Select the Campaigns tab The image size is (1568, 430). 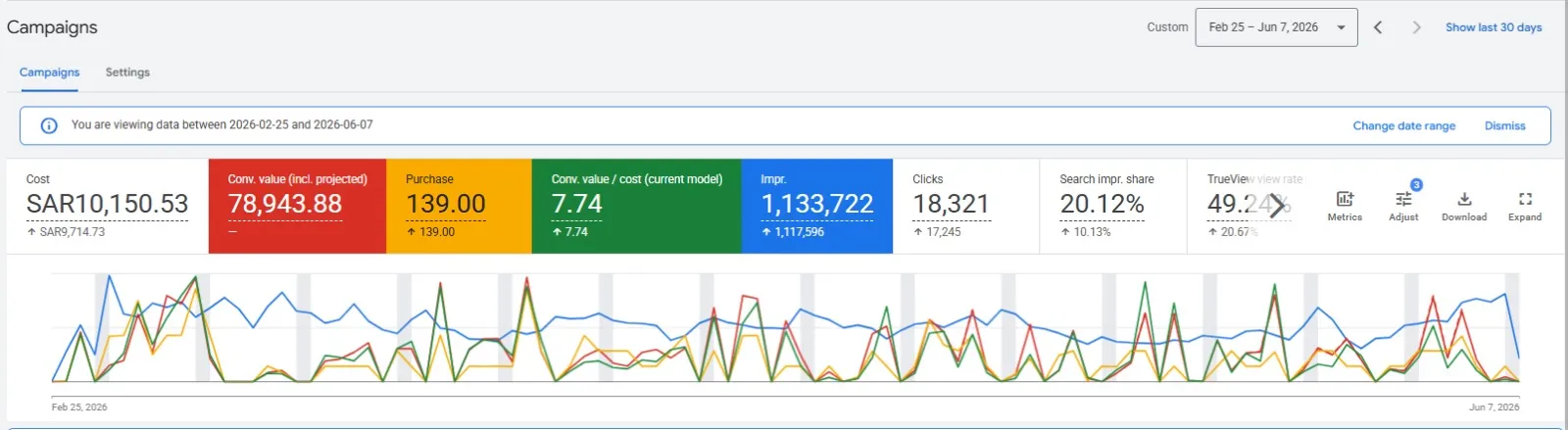49,72
